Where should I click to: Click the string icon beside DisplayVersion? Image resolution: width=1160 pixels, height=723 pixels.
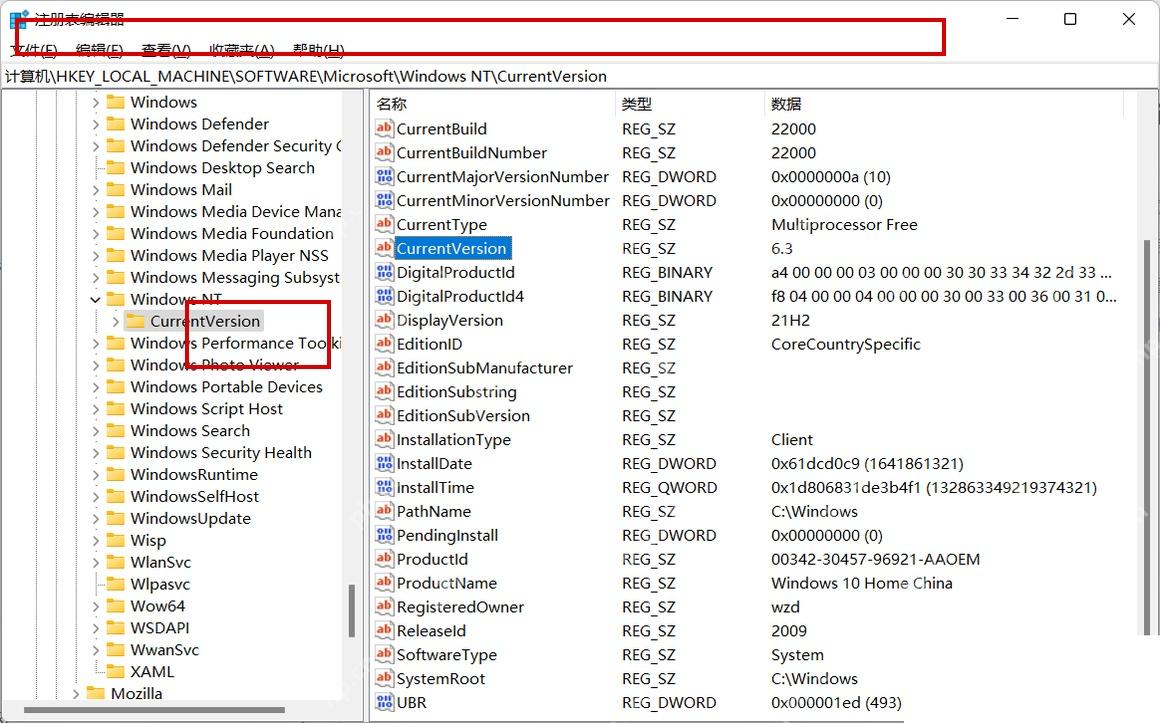pos(384,320)
